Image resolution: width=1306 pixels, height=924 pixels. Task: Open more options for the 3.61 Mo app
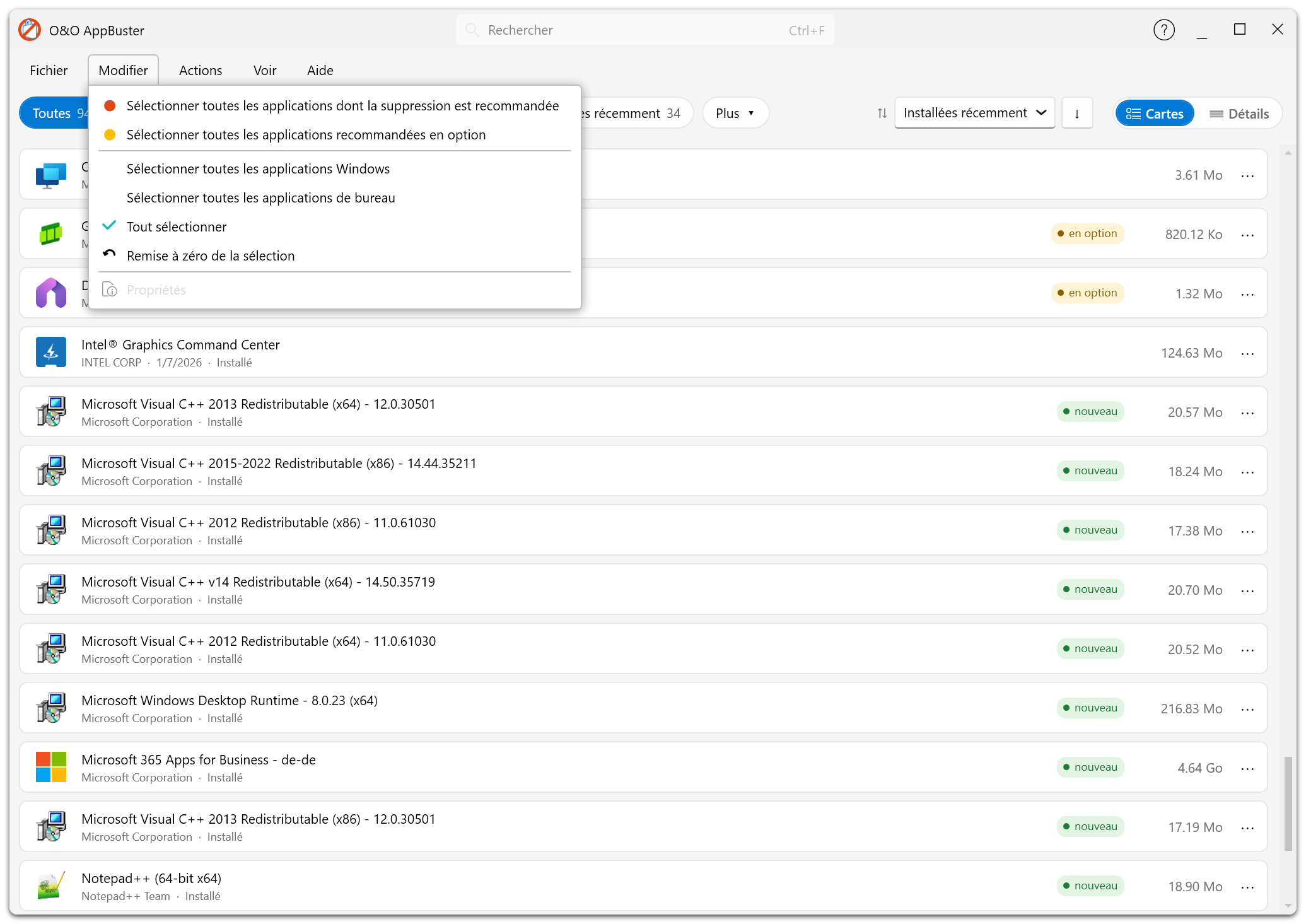pyautogui.click(x=1247, y=175)
